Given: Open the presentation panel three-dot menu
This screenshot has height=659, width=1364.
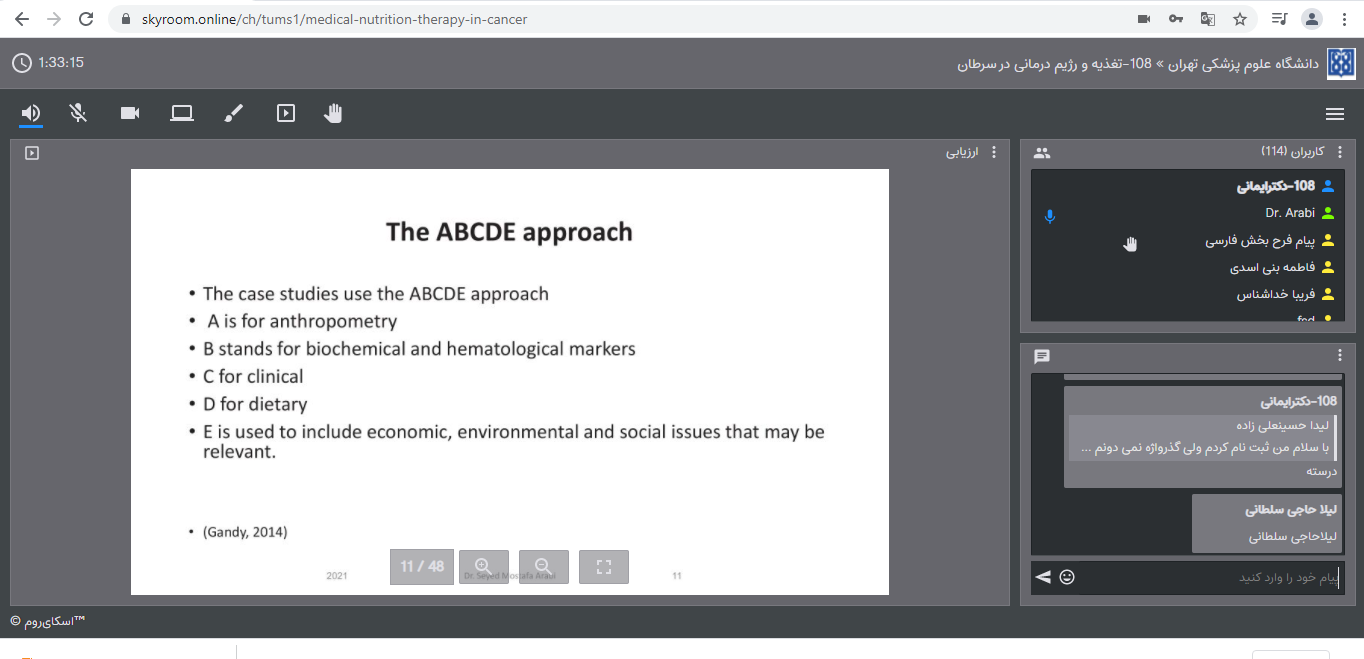Looking at the screenshot, I should 993,153.
